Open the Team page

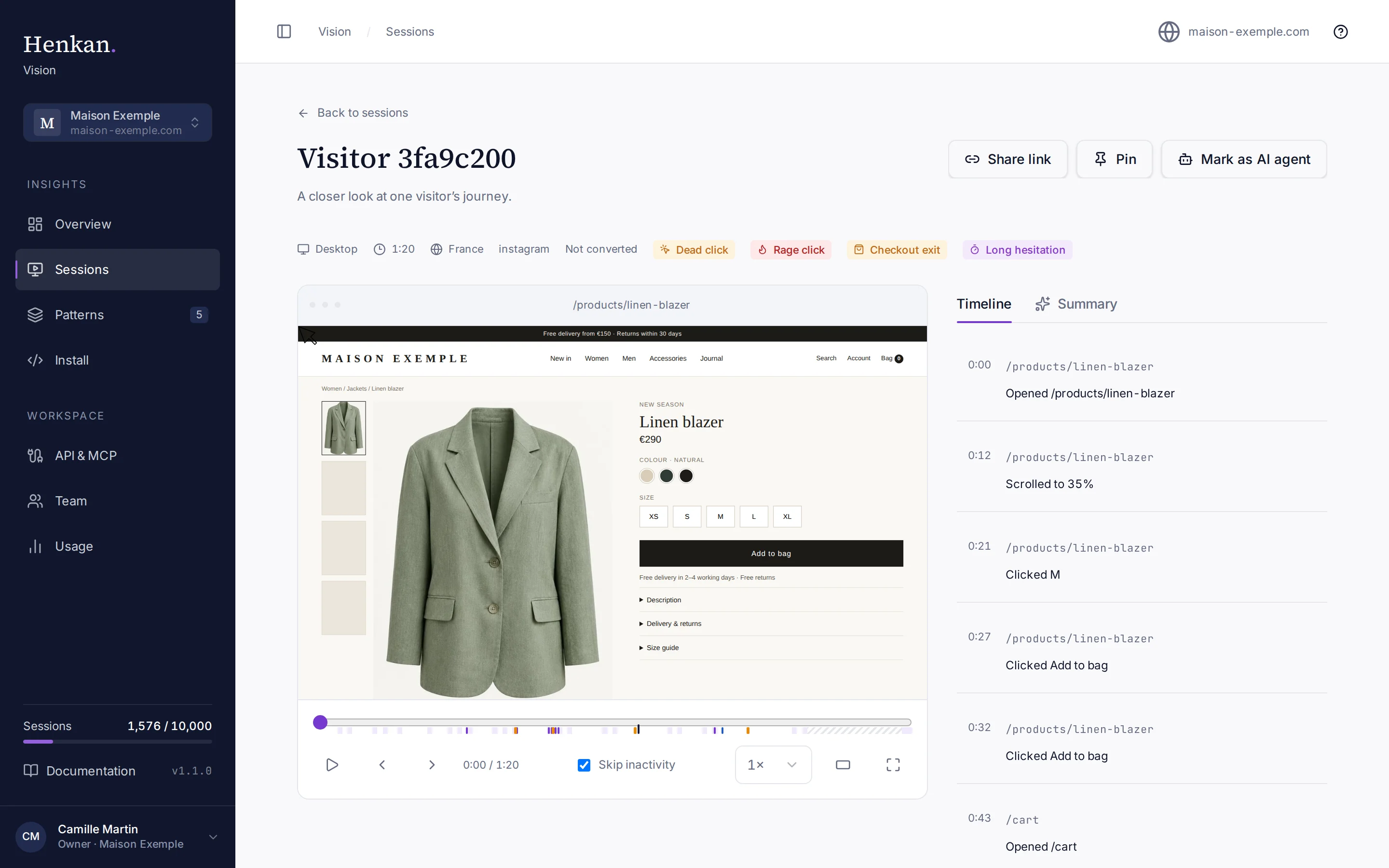point(118,501)
